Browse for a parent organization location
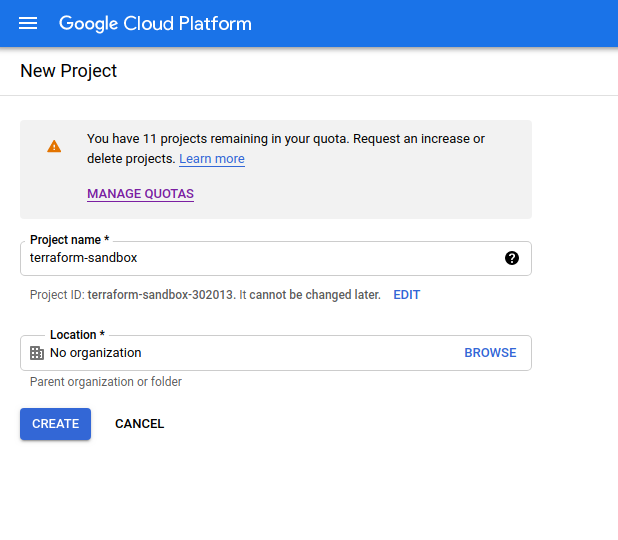Viewport: 618px width, 540px height. (490, 353)
